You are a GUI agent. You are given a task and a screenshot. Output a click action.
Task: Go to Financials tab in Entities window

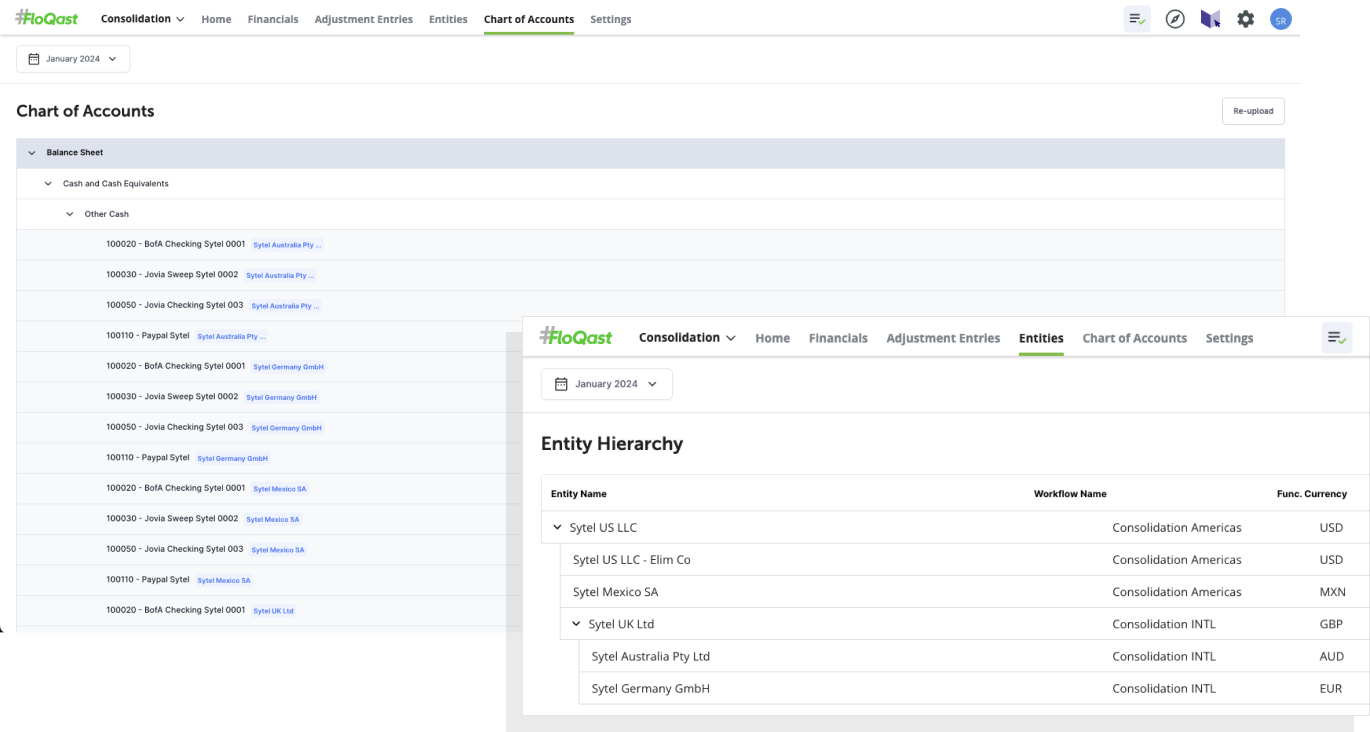point(838,338)
